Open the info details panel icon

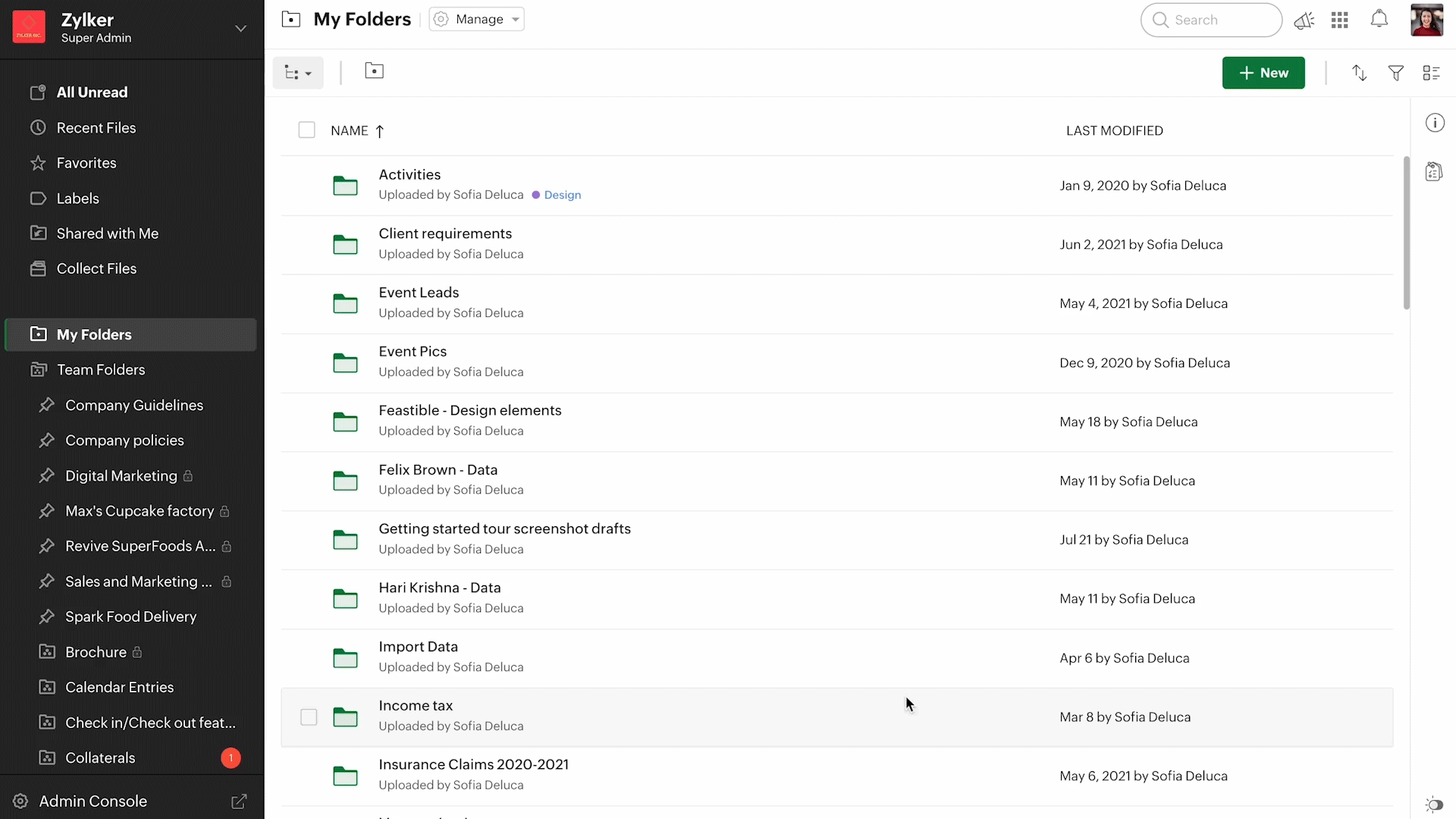(x=1435, y=123)
